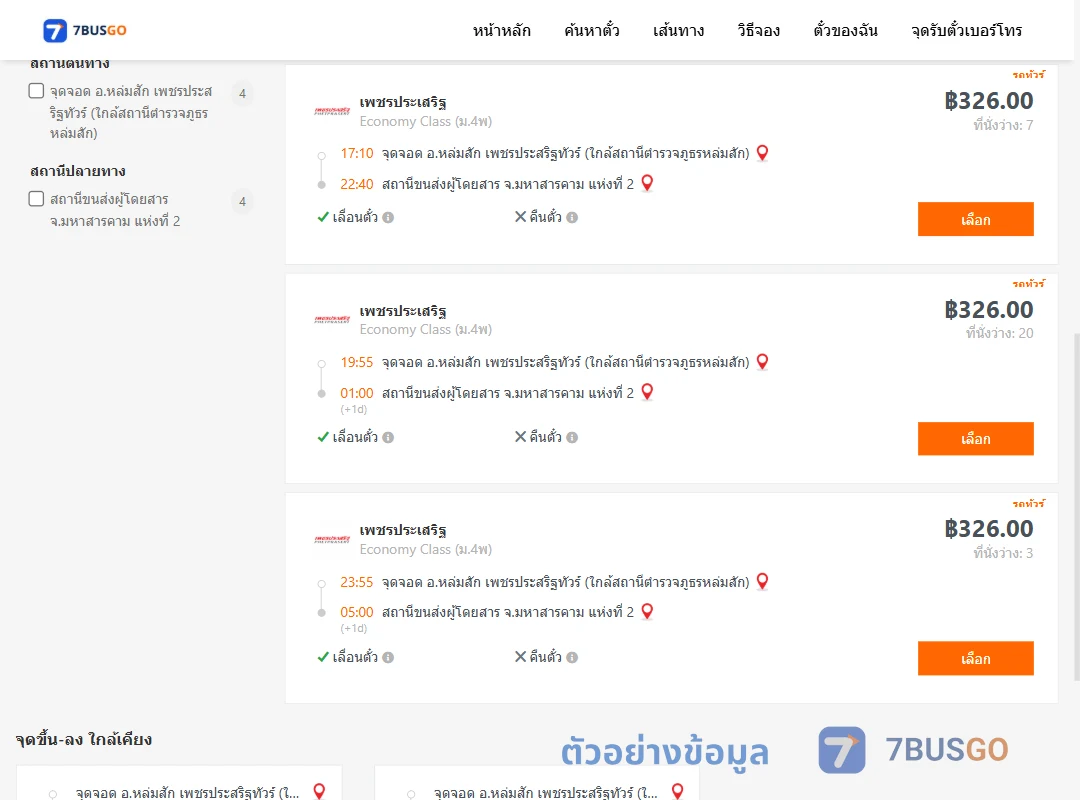This screenshot has width=1080, height=800.
Task: Click operator logo of the 17:10 trip
Action: 332,111
